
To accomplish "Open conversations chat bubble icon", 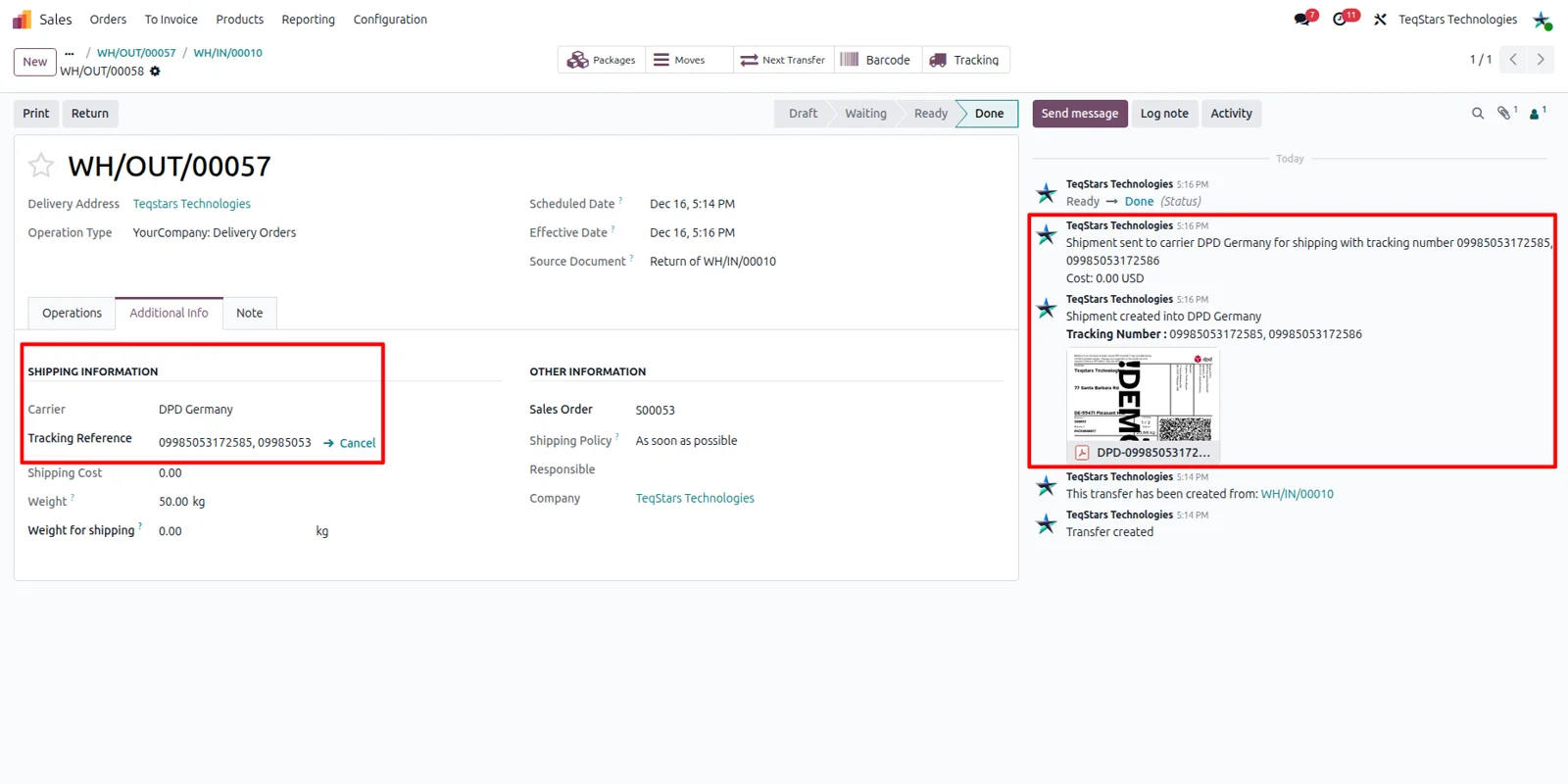I will point(1302,20).
